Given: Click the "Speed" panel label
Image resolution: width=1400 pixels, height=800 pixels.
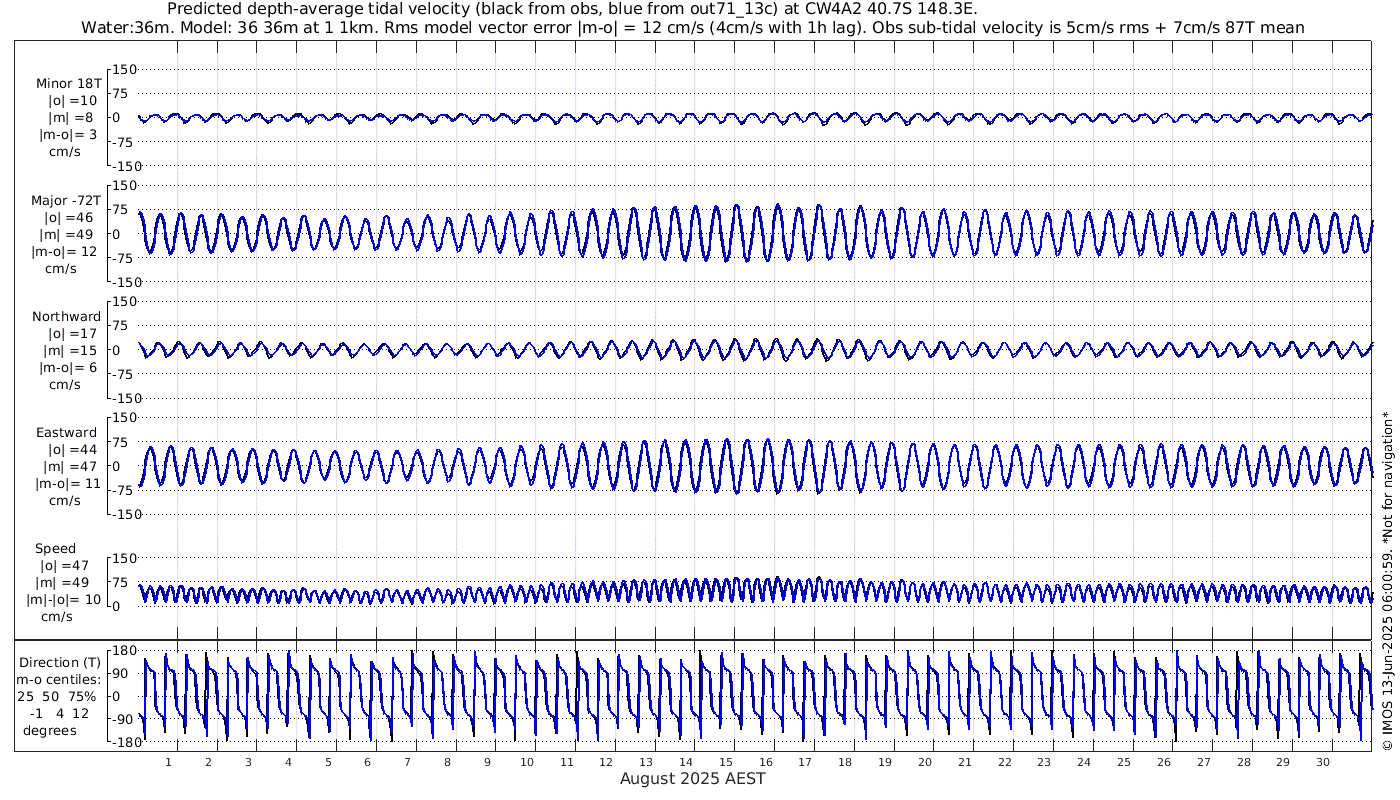Looking at the screenshot, I should click(55, 549).
